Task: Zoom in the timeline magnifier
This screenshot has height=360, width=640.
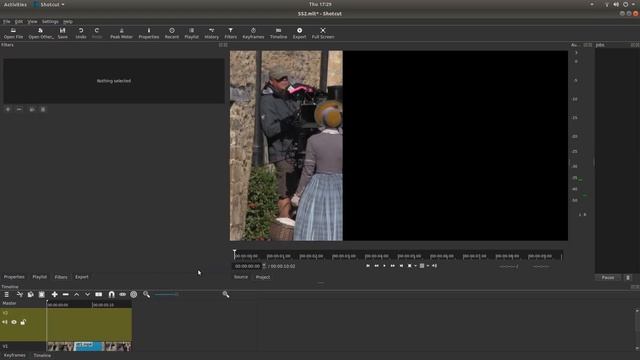Action: pyautogui.click(x=226, y=294)
